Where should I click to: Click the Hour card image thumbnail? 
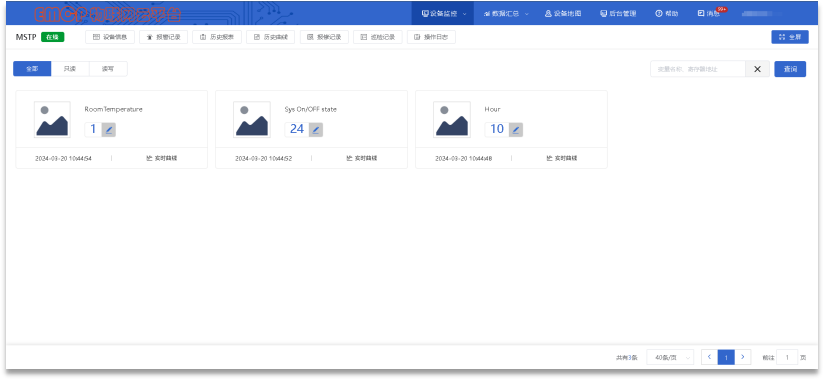pyautogui.click(x=451, y=119)
